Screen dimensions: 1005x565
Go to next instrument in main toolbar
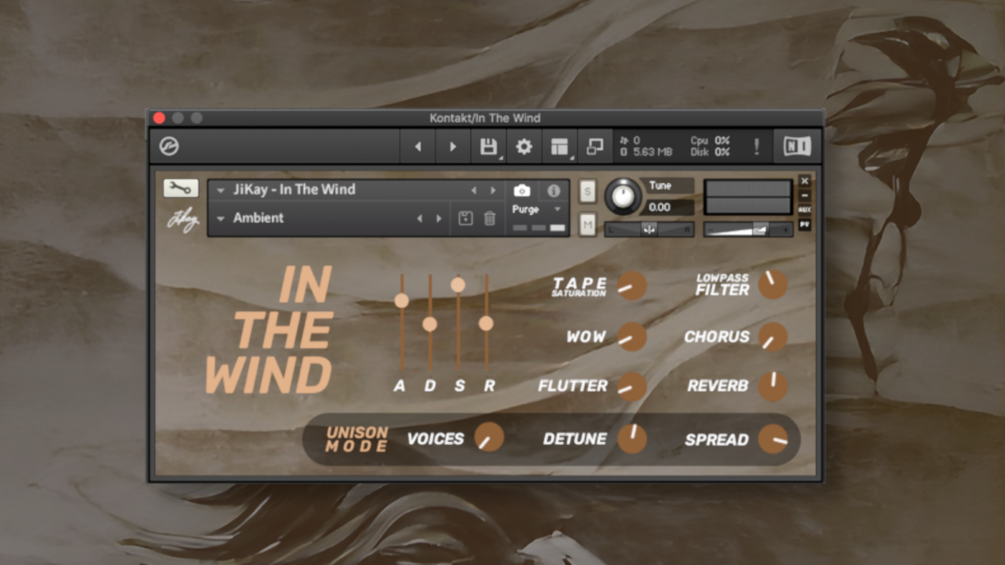[x=453, y=147]
